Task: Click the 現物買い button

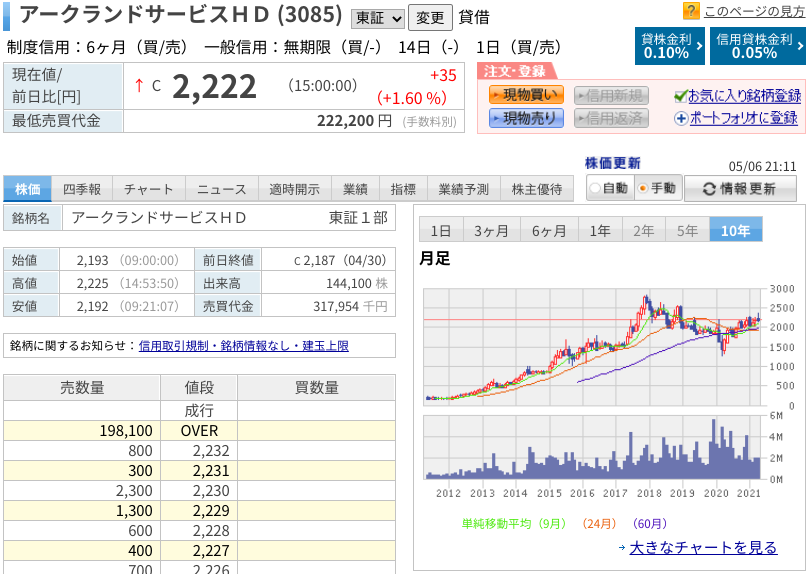Action: [526, 95]
